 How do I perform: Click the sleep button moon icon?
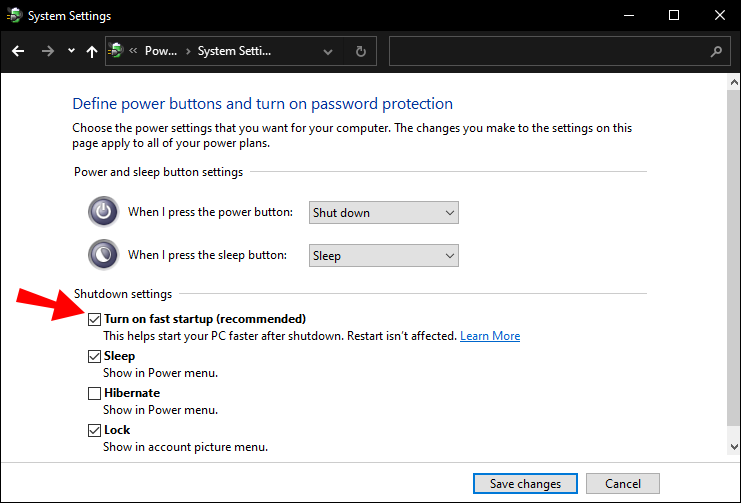(x=103, y=255)
